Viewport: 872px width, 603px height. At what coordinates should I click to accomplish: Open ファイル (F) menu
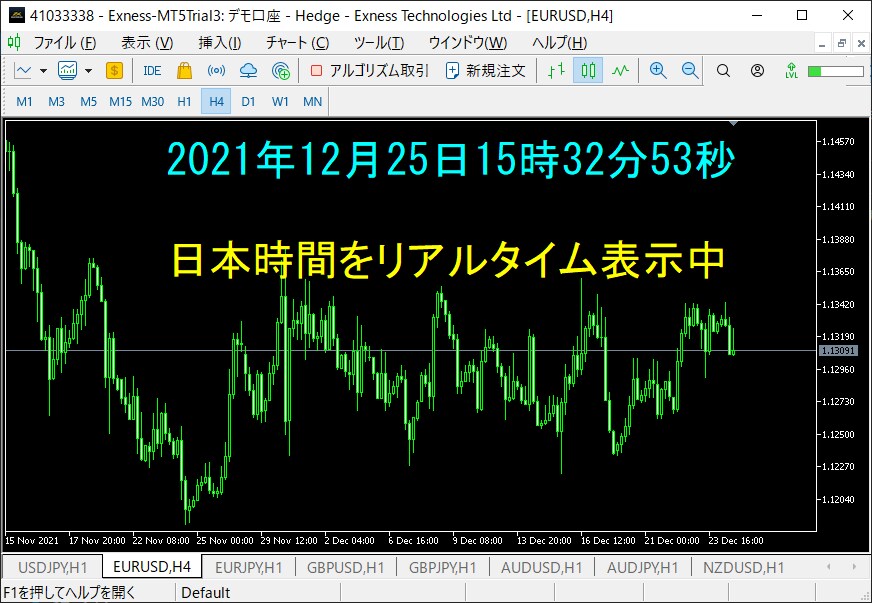coord(65,43)
